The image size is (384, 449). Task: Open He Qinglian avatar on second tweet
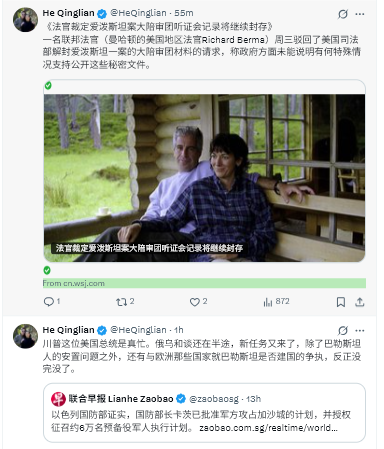[x=25, y=336]
